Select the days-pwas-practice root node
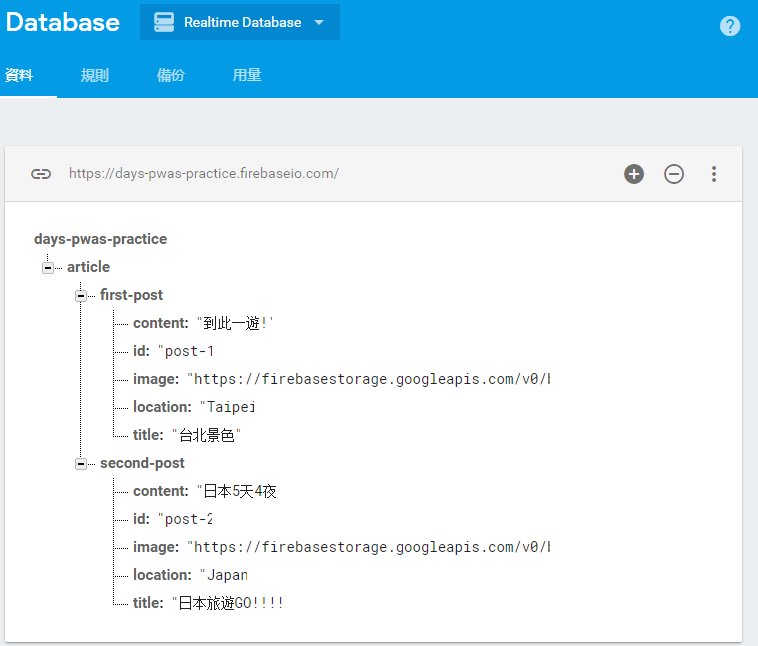 (101, 239)
